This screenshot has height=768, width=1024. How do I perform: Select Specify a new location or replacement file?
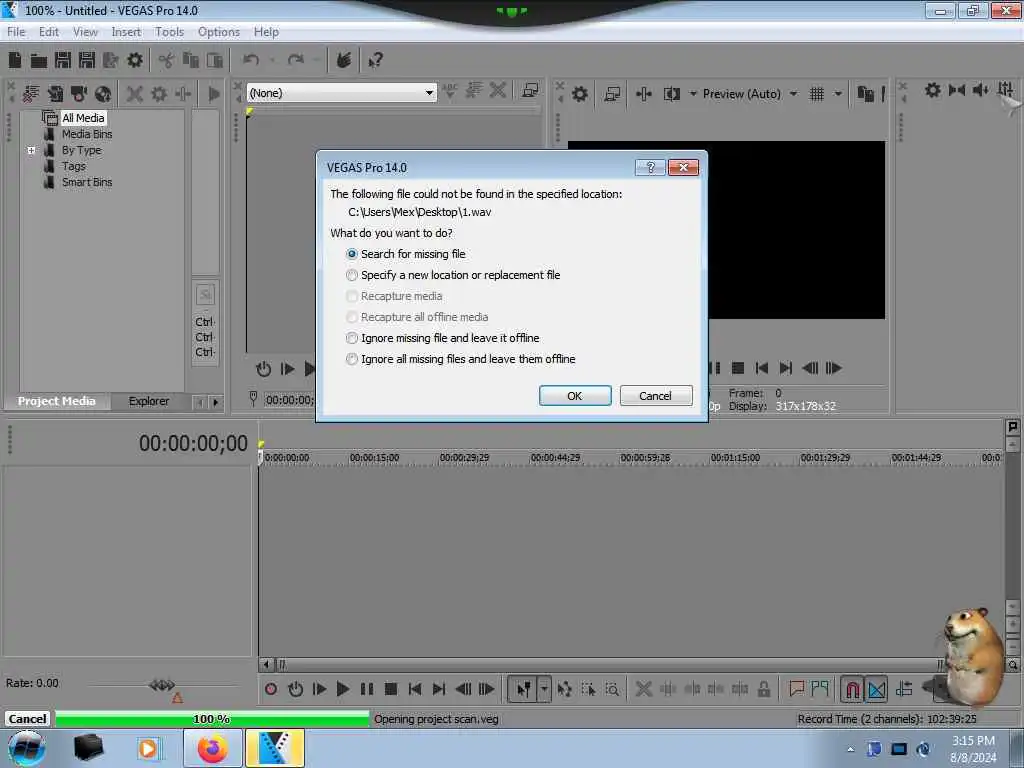pos(453,275)
